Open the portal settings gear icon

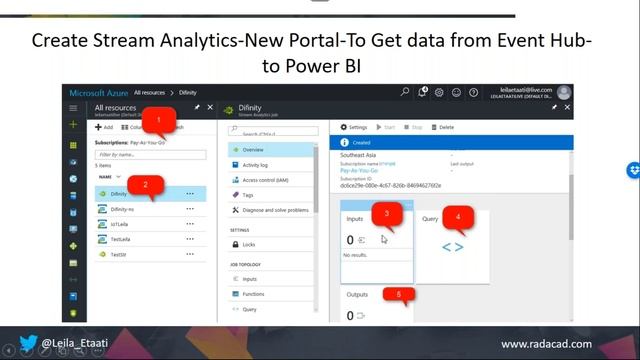tap(439, 93)
